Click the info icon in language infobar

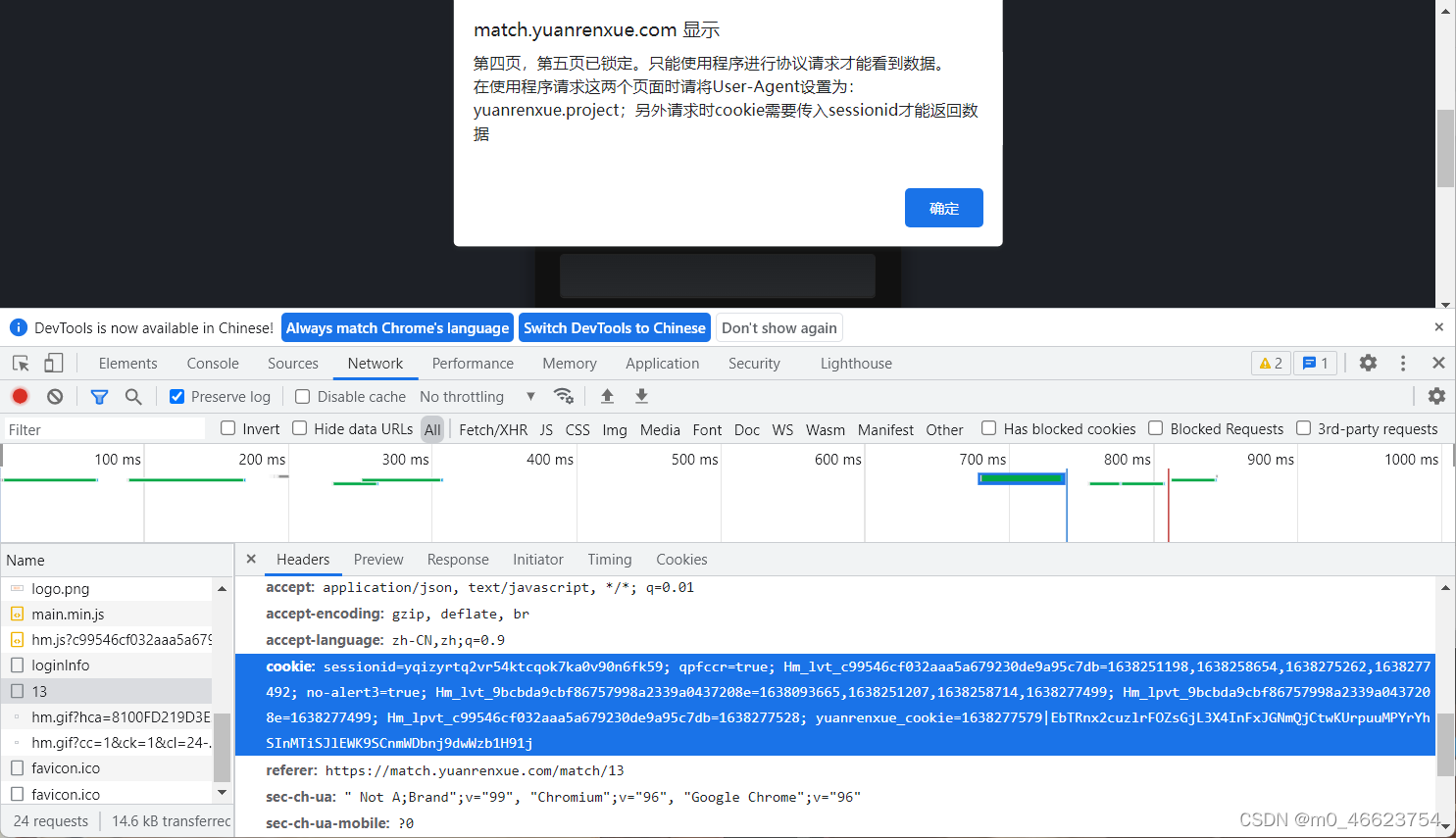[18, 327]
